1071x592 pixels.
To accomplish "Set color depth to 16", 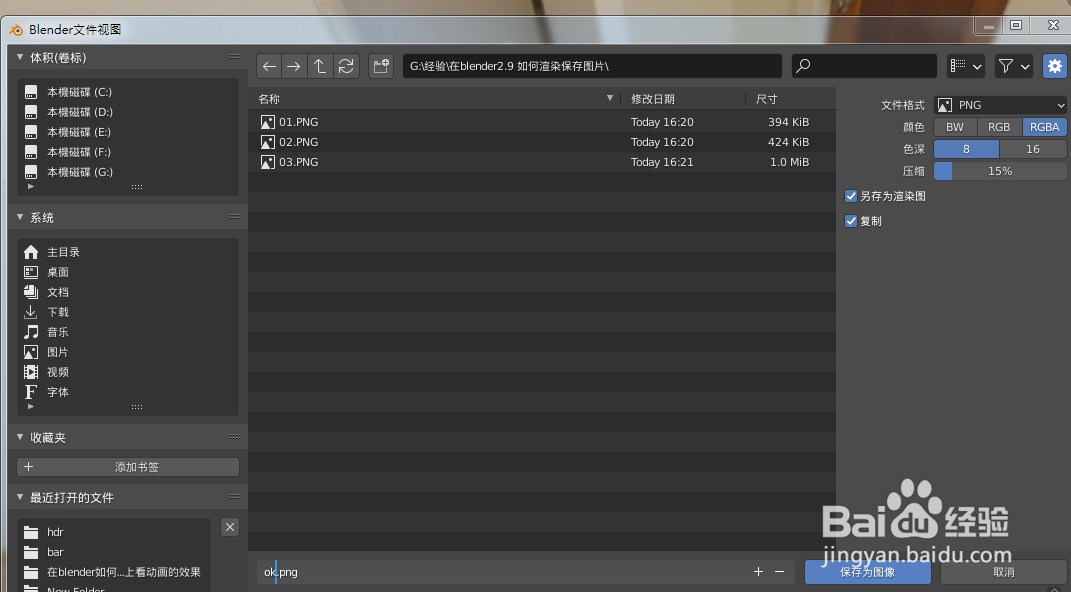I will [1033, 149].
